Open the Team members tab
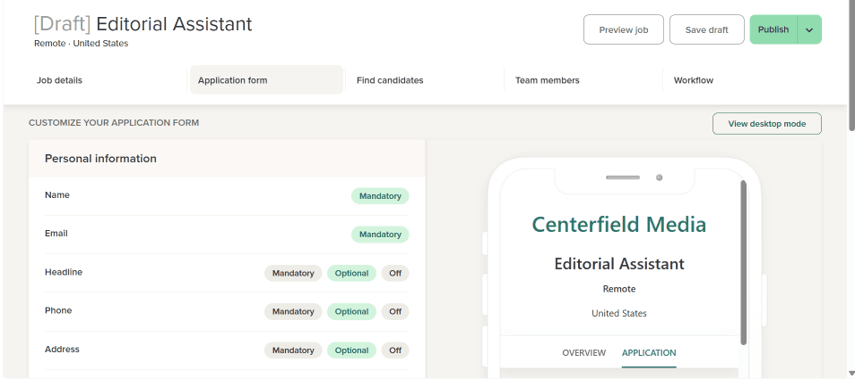855x379 pixels. (x=547, y=80)
